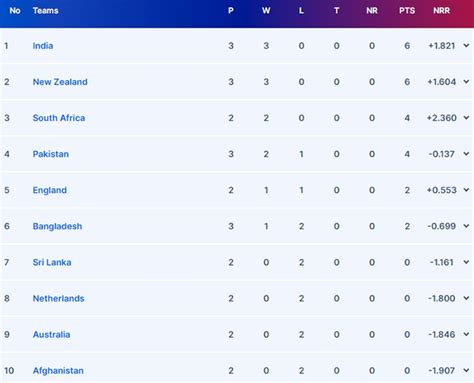Image resolution: width=474 pixels, height=383 pixels.
Task: Open the Pakistan team link
Action: pyautogui.click(x=51, y=154)
